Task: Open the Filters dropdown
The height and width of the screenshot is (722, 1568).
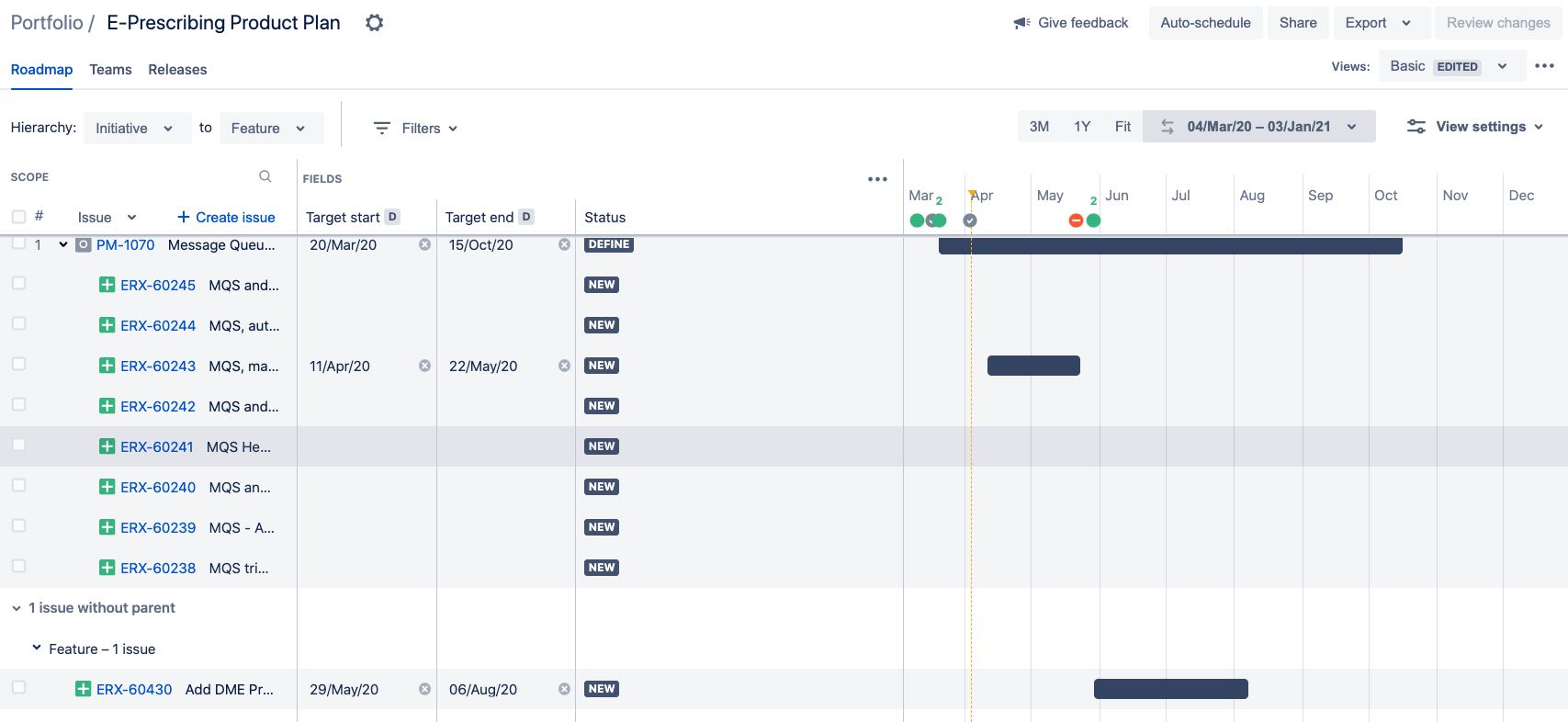Action: point(415,129)
